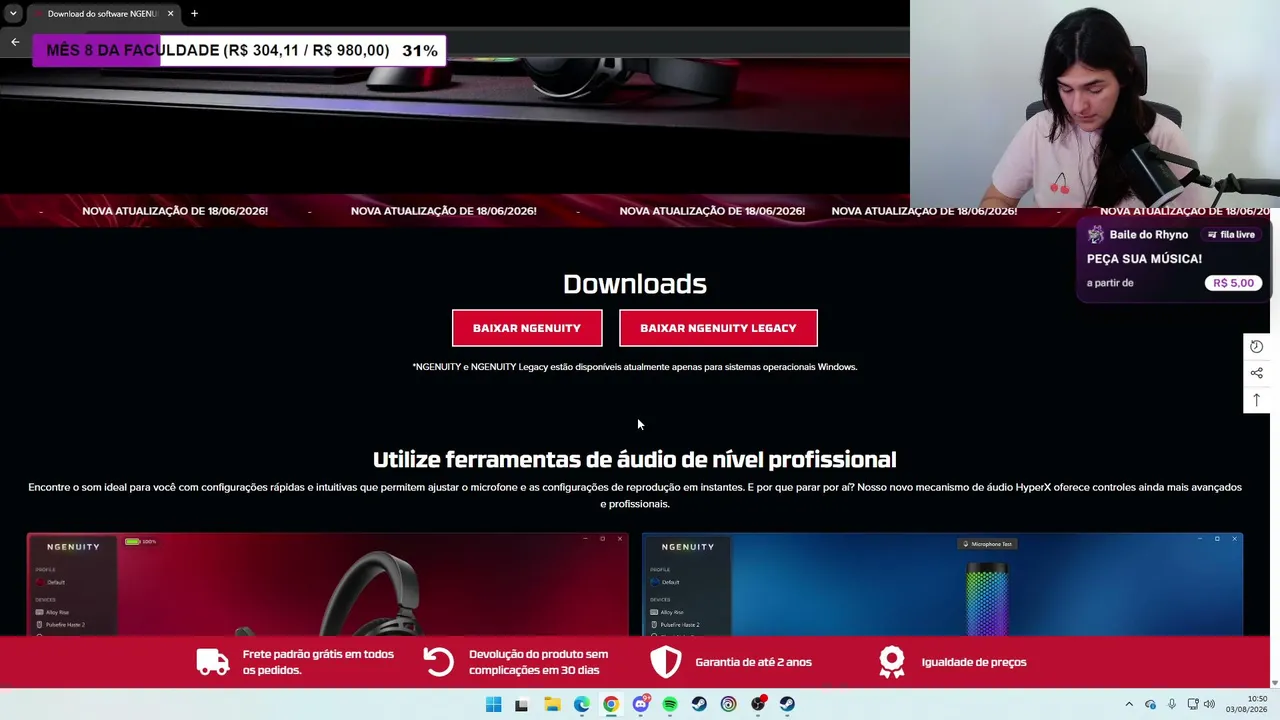Click the back-to-top arrow icon
Image resolution: width=1280 pixels, height=720 pixels.
tap(1257, 400)
